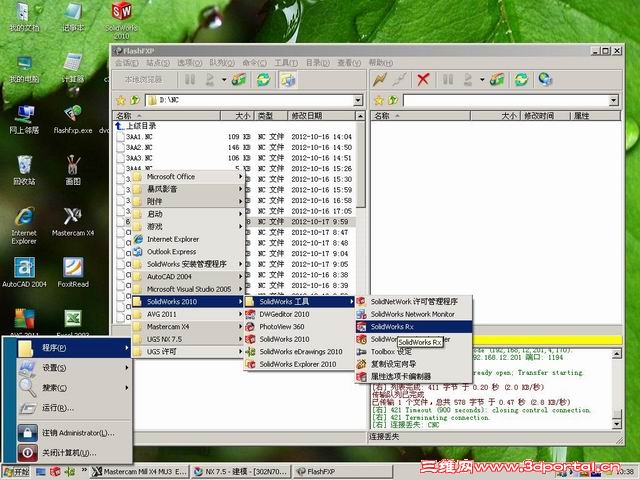Open Toolbox 设定 entry
640x480 pixels.
click(x=413, y=351)
